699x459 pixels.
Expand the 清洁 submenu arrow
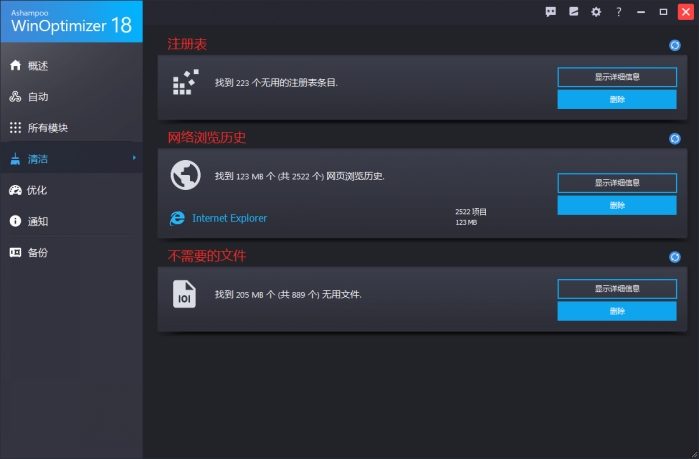(x=134, y=158)
